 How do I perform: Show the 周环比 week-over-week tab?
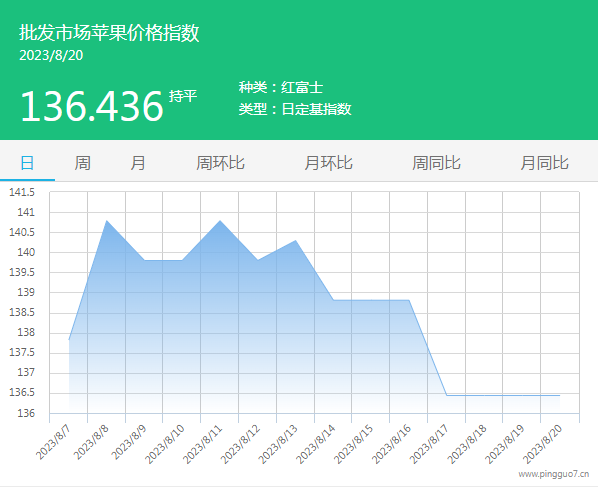click(220, 163)
